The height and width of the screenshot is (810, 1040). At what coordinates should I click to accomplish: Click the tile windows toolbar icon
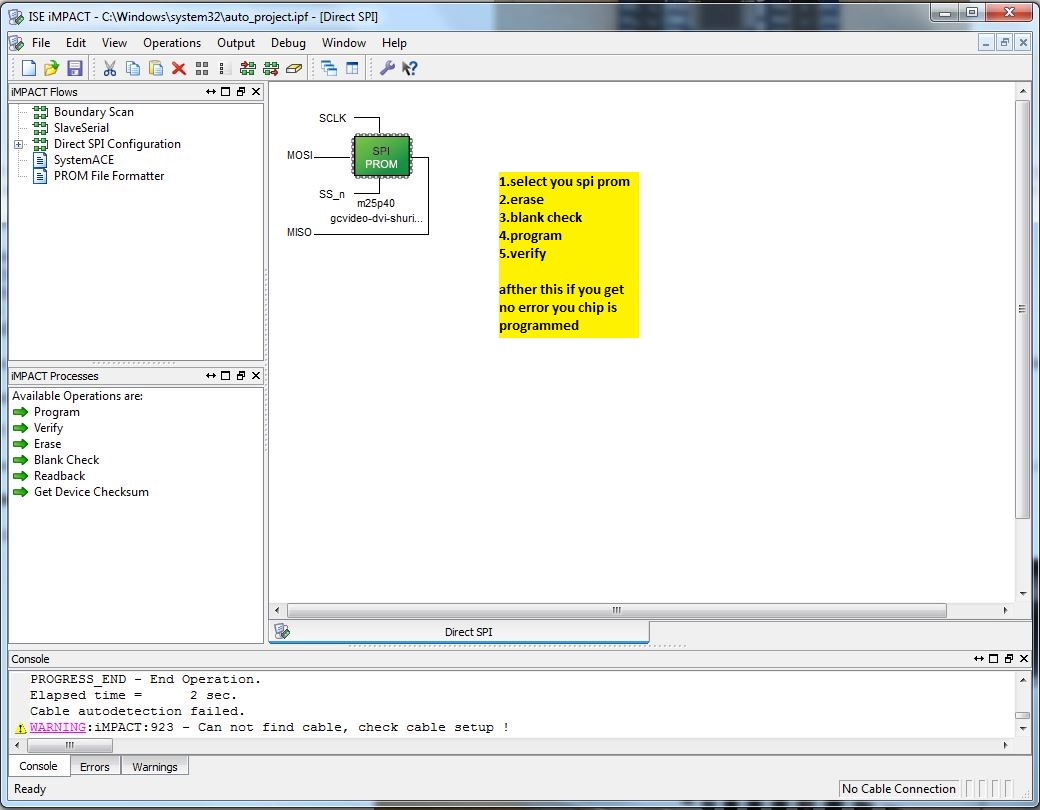coord(352,68)
